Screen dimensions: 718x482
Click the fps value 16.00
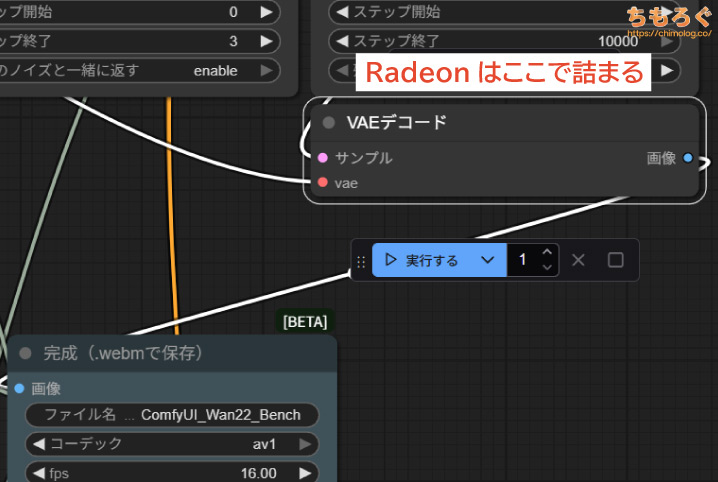(259, 473)
